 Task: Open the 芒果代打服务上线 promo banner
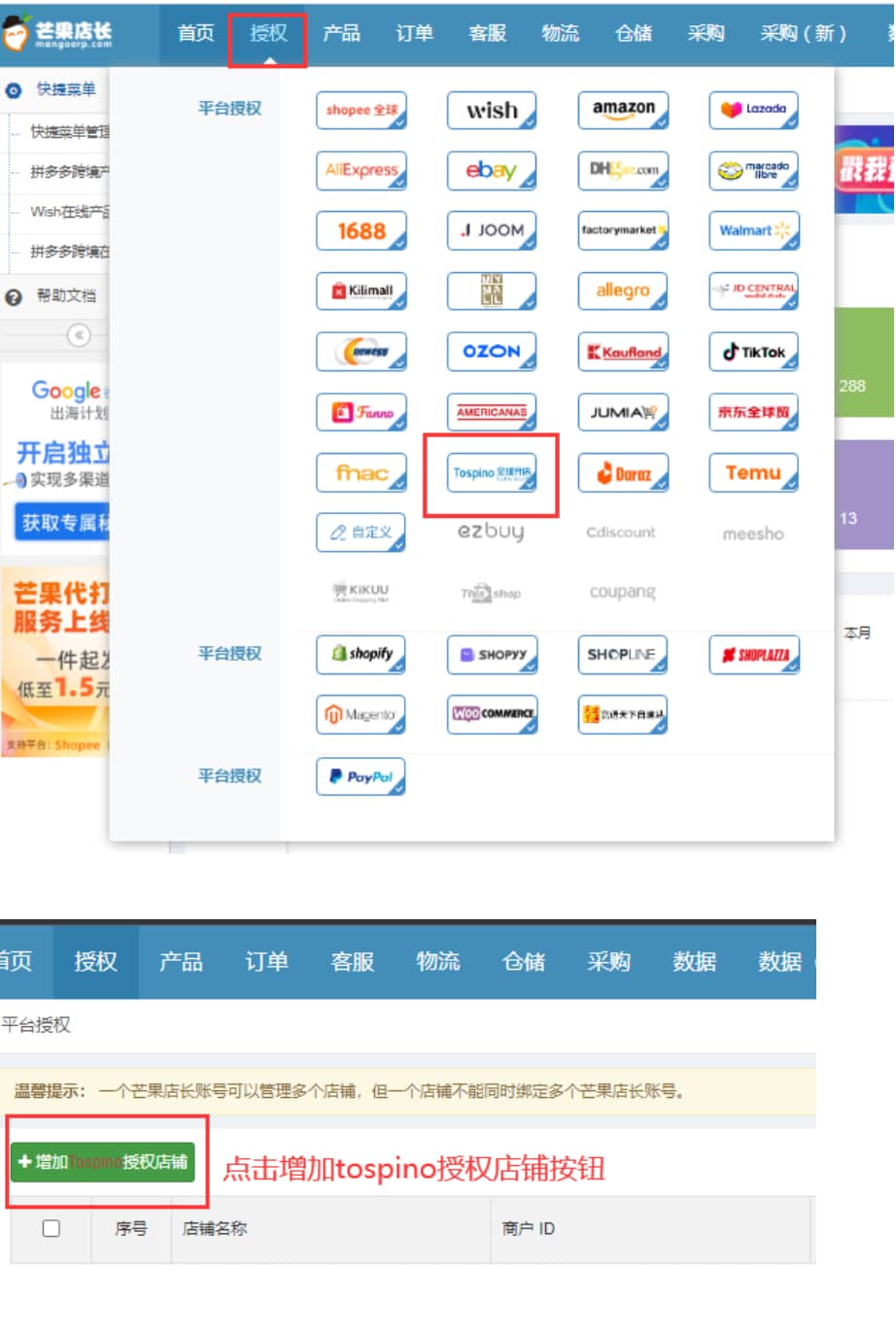(55, 663)
